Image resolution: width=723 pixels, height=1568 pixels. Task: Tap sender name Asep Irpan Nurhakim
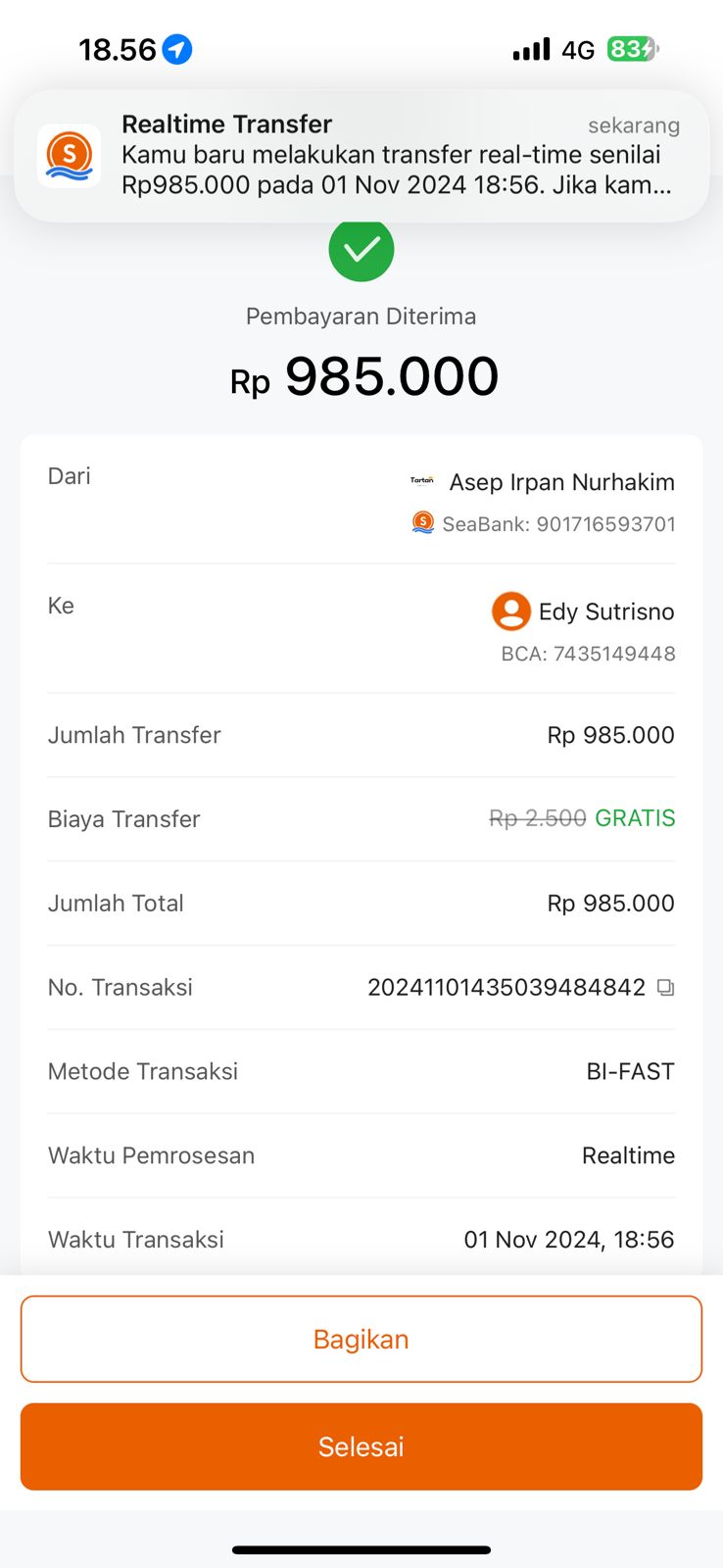561,482
